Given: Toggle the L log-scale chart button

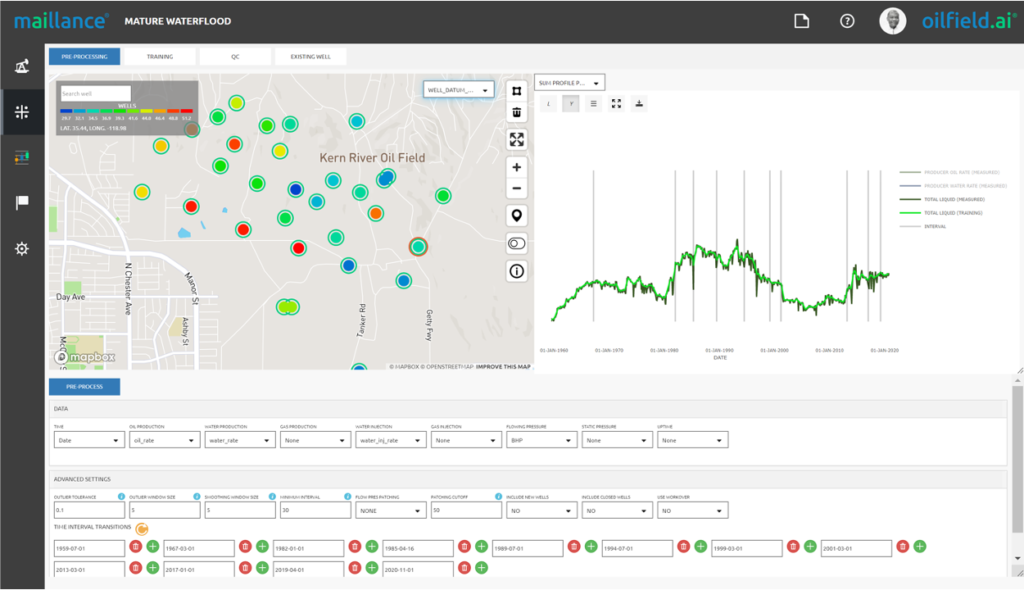Looking at the screenshot, I should coord(548,103).
